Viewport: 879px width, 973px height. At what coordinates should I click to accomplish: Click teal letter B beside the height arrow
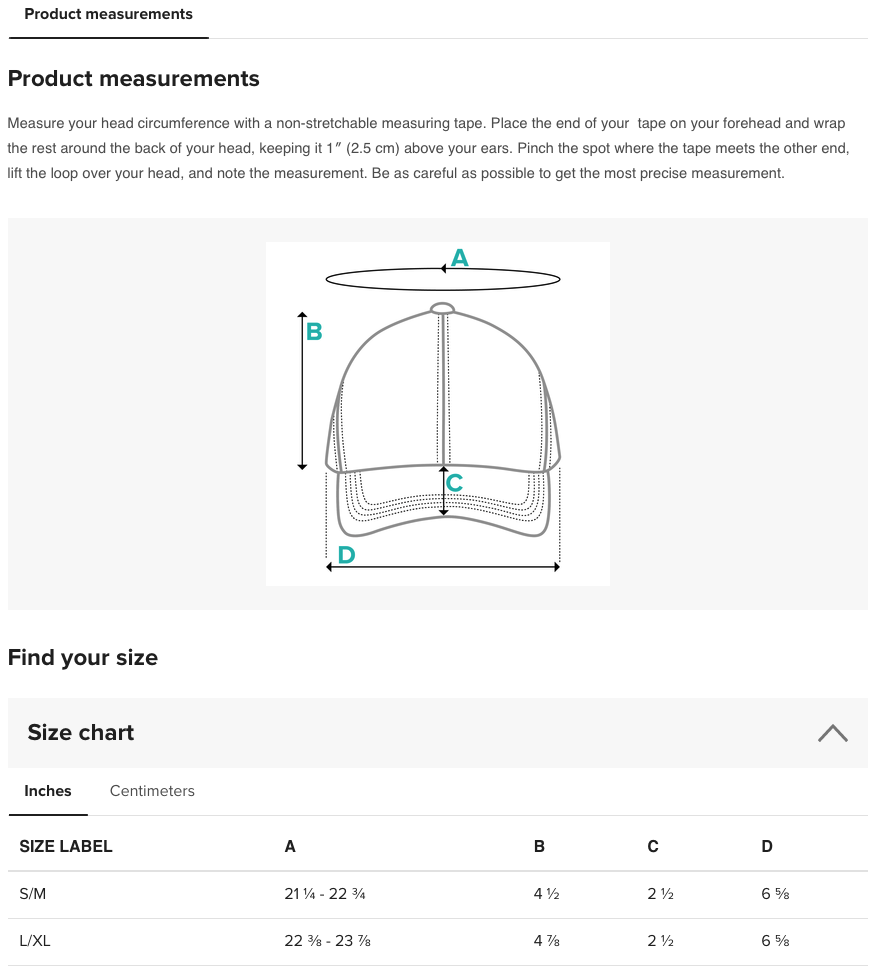coord(314,331)
